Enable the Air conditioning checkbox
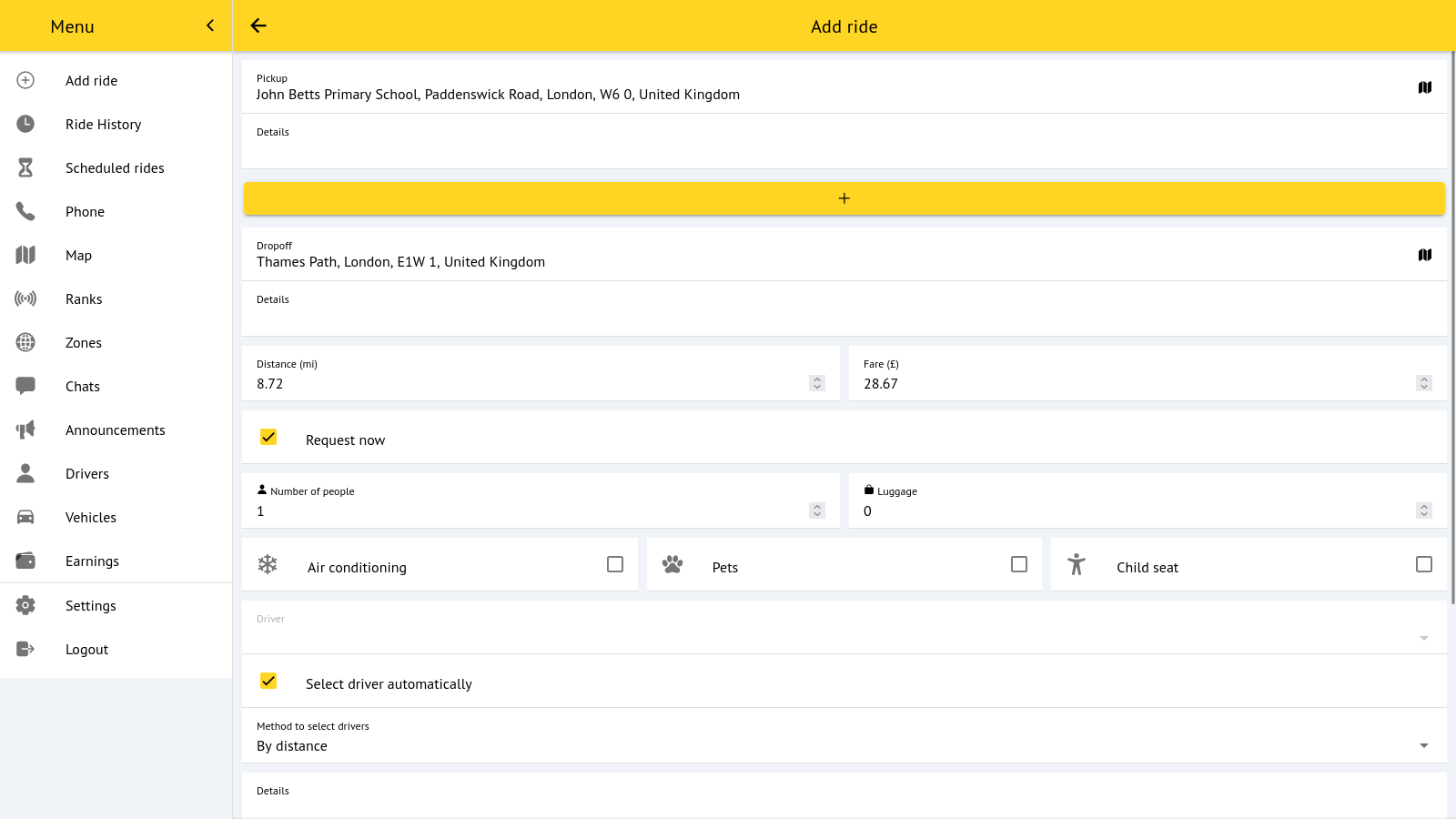This screenshot has height=819, width=1456. (x=615, y=564)
